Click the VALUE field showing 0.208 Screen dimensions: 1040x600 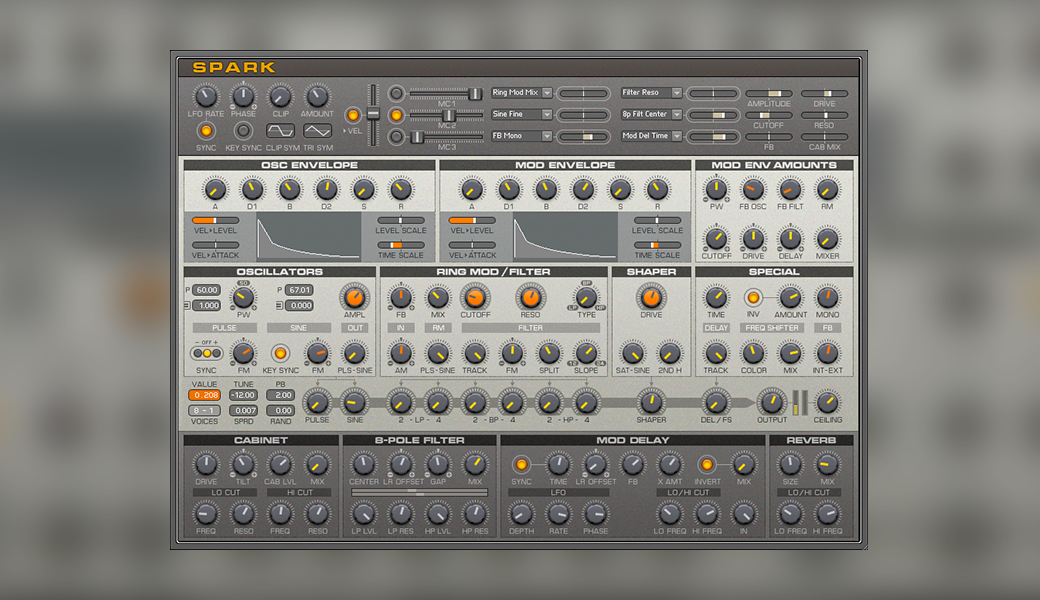[204, 395]
